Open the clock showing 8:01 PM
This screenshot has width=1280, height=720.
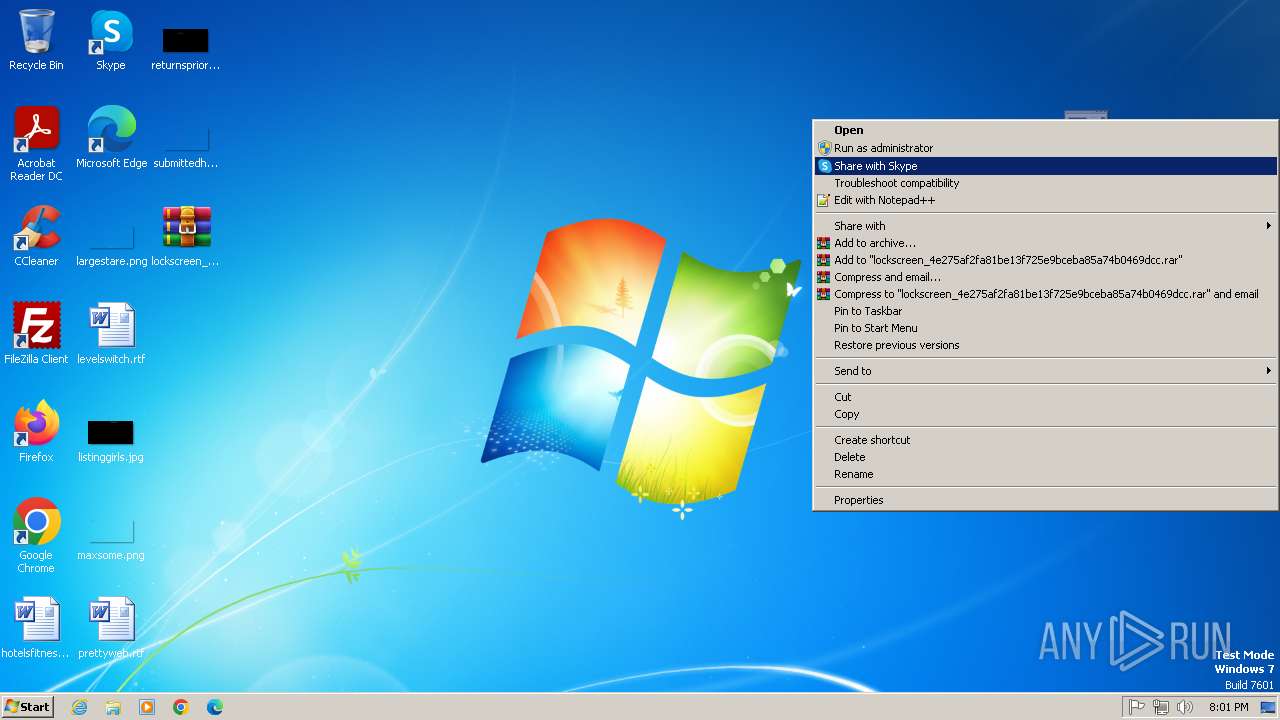click(1228, 707)
